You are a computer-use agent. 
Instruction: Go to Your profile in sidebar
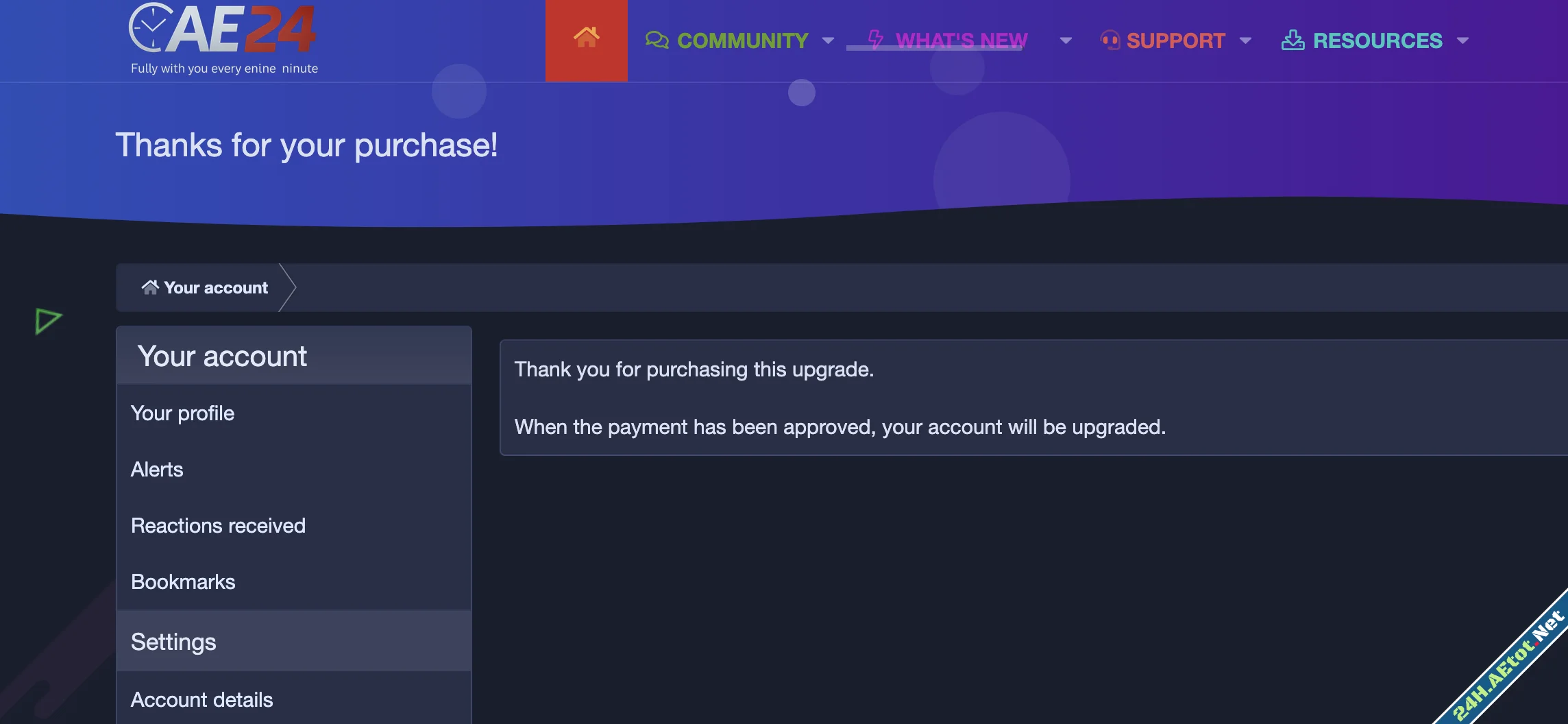click(x=182, y=413)
